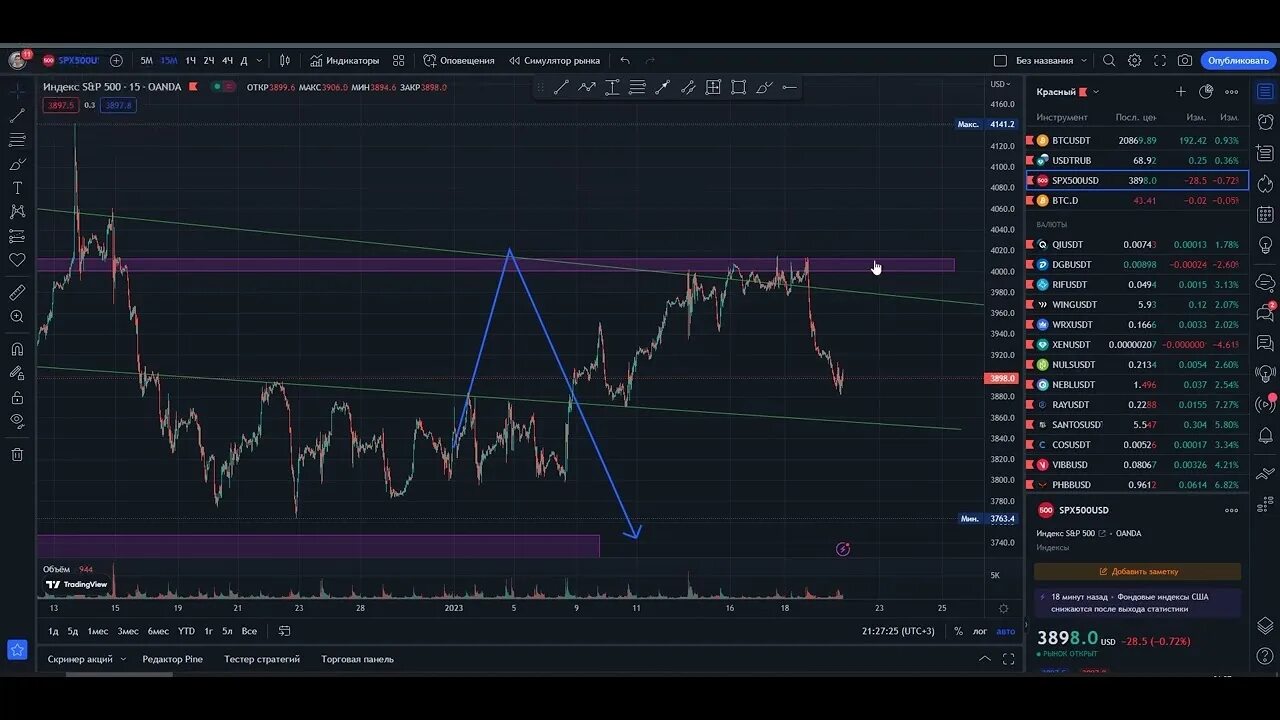Toggle auto scale 'авто'
Viewport: 1280px width, 720px height.
click(x=1005, y=631)
